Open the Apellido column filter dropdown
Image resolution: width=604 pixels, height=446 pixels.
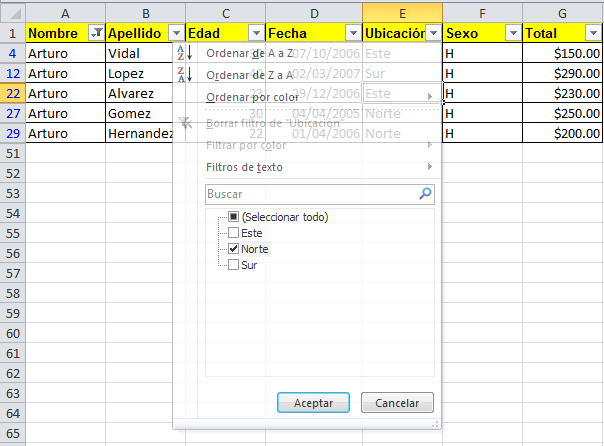pyautogui.click(x=176, y=33)
